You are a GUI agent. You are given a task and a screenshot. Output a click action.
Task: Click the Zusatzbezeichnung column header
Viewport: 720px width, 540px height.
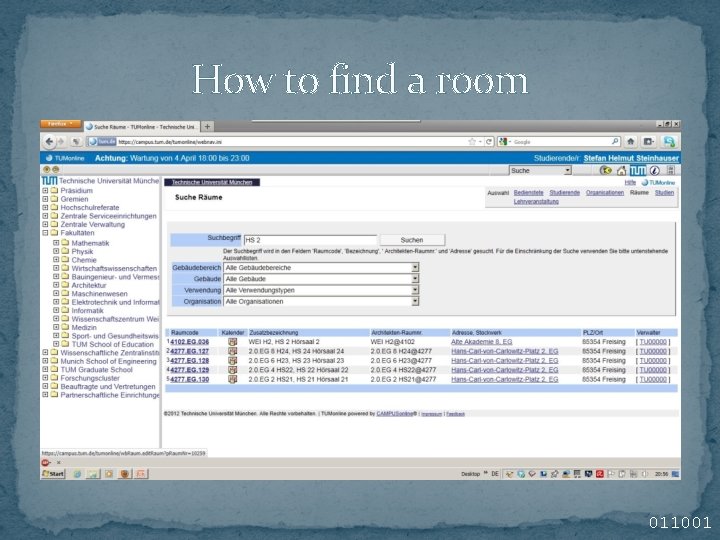click(x=274, y=333)
